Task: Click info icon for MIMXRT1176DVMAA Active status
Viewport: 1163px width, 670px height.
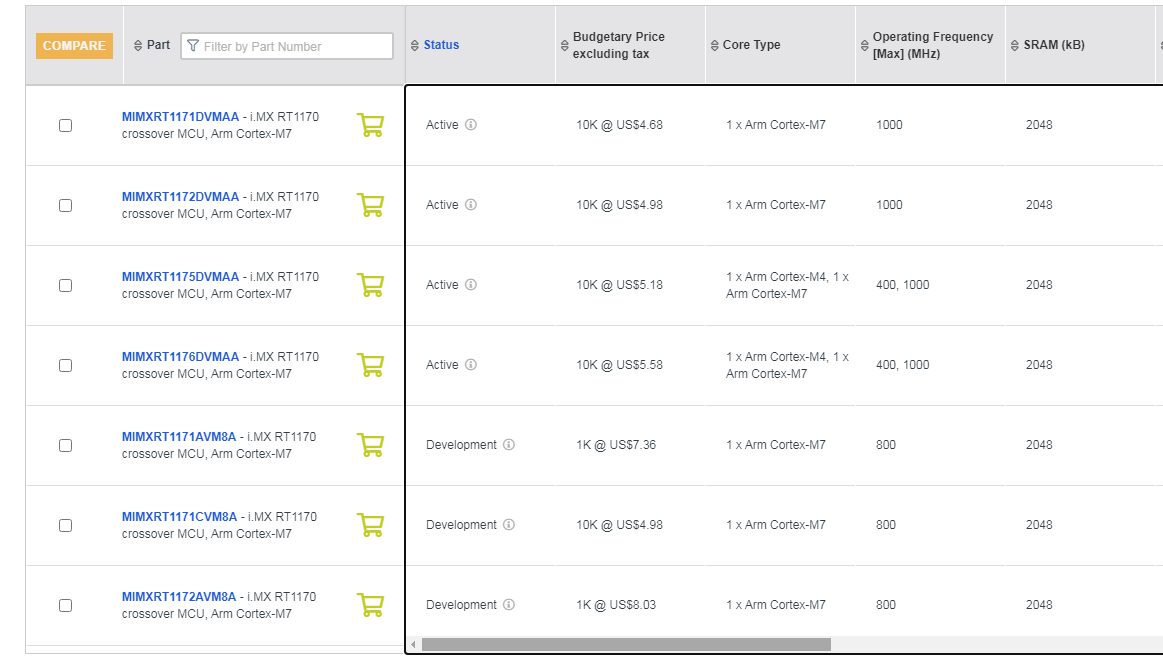Action: (x=471, y=365)
